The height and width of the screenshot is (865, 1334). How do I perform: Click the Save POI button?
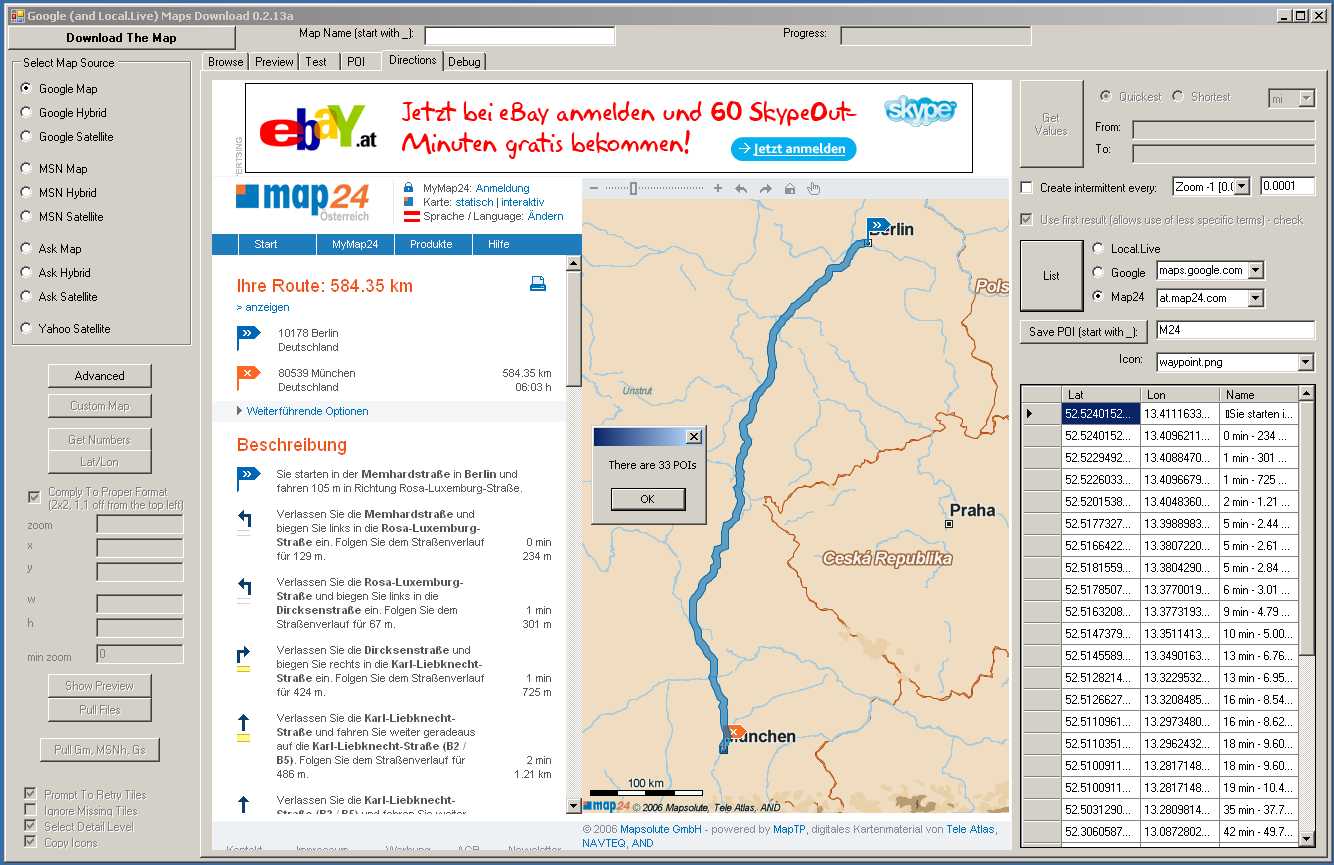point(1084,332)
